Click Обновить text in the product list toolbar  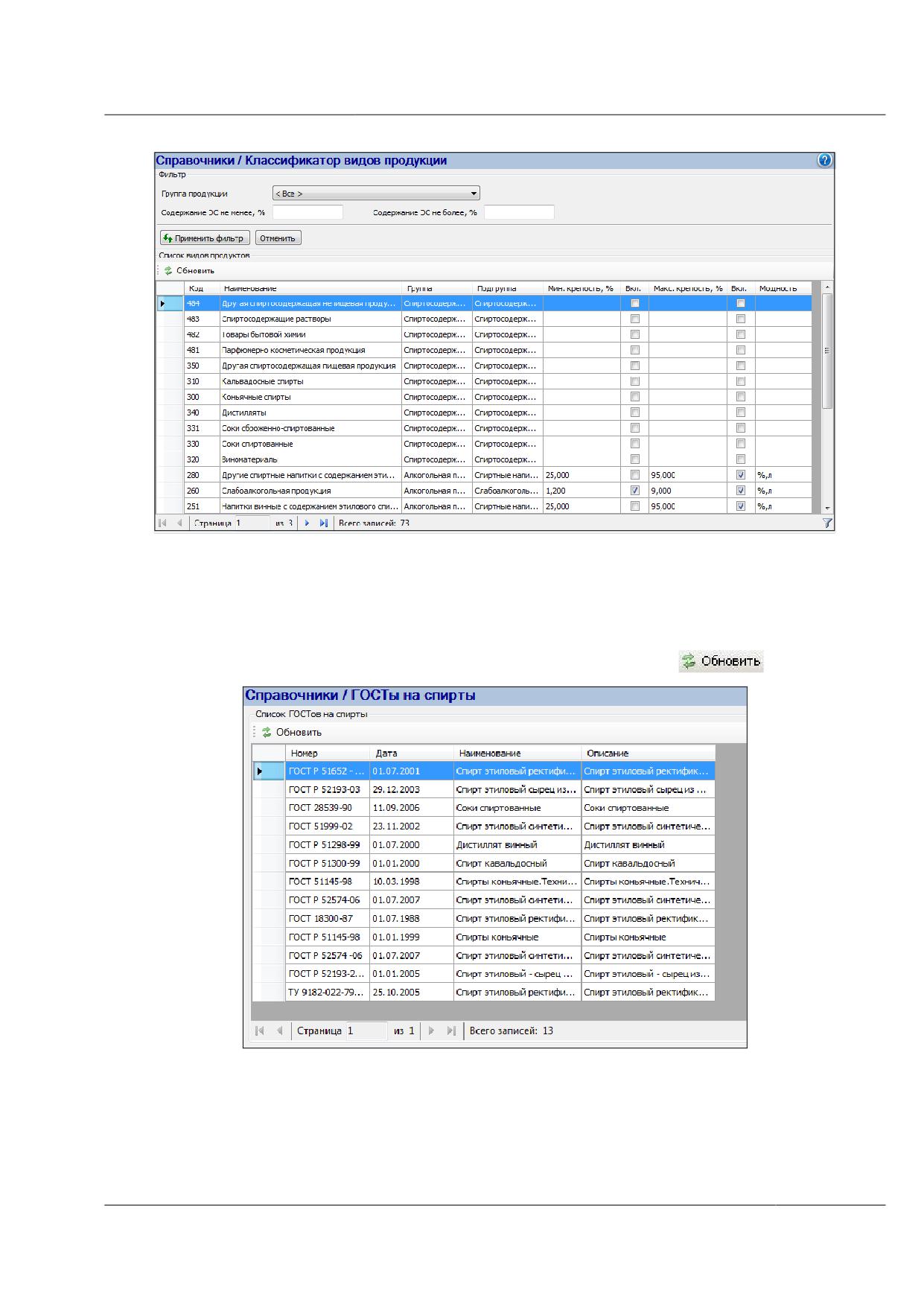click(x=195, y=270)
